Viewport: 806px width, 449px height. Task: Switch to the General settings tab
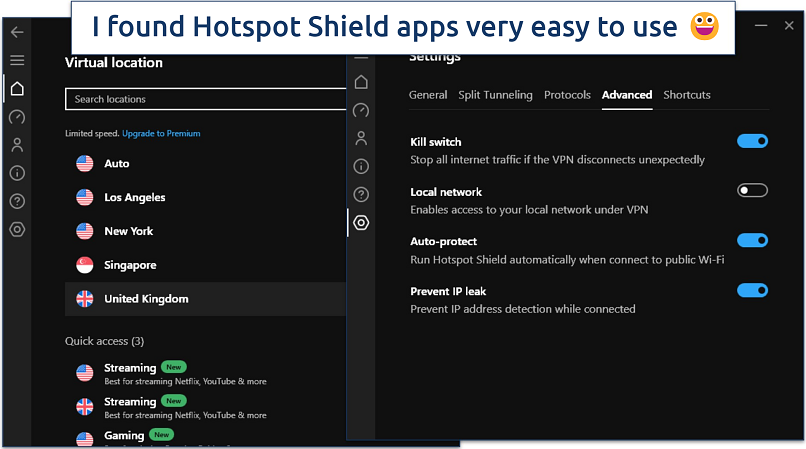coord(428,95)
